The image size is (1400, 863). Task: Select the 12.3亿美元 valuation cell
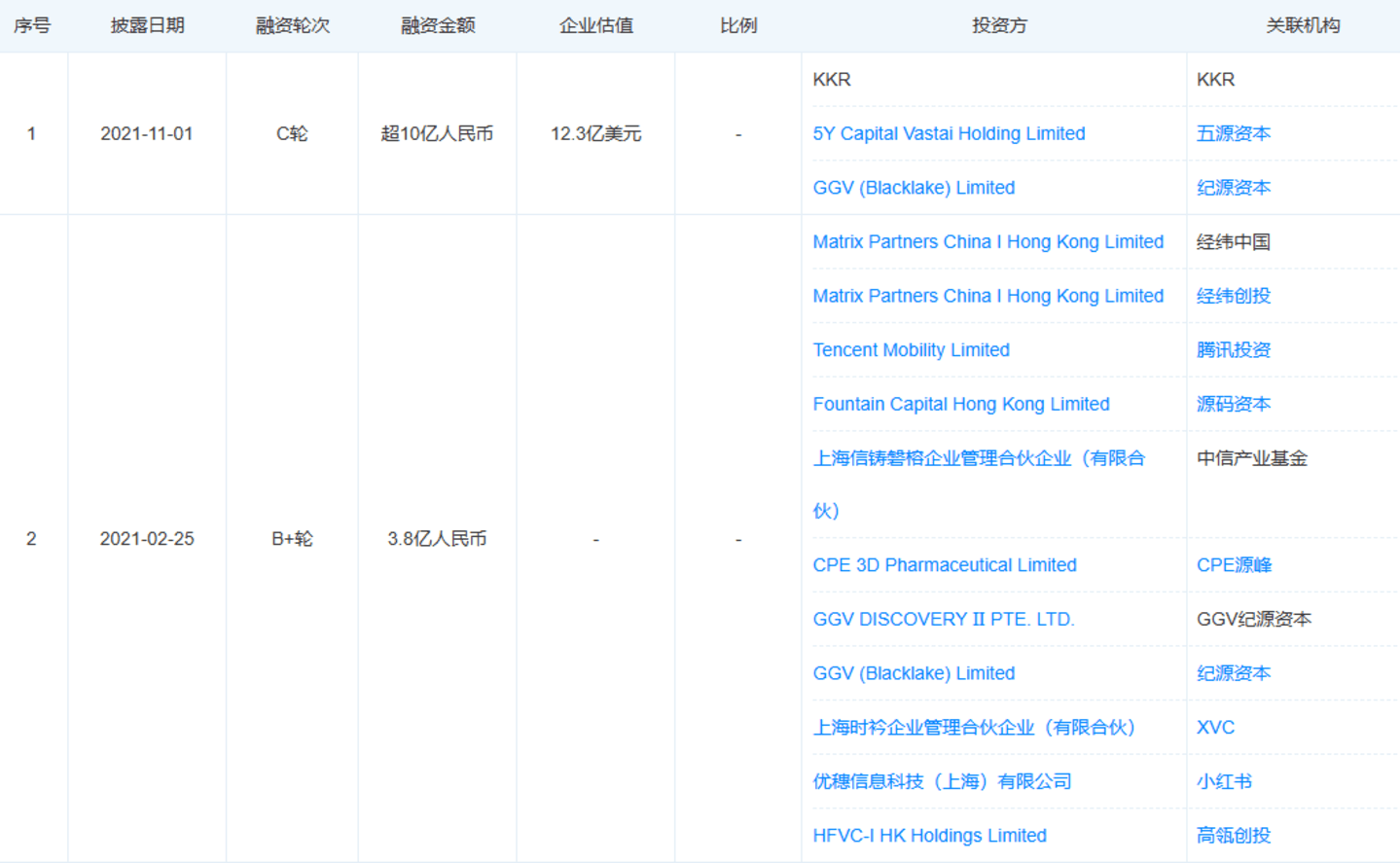[596, 133]
